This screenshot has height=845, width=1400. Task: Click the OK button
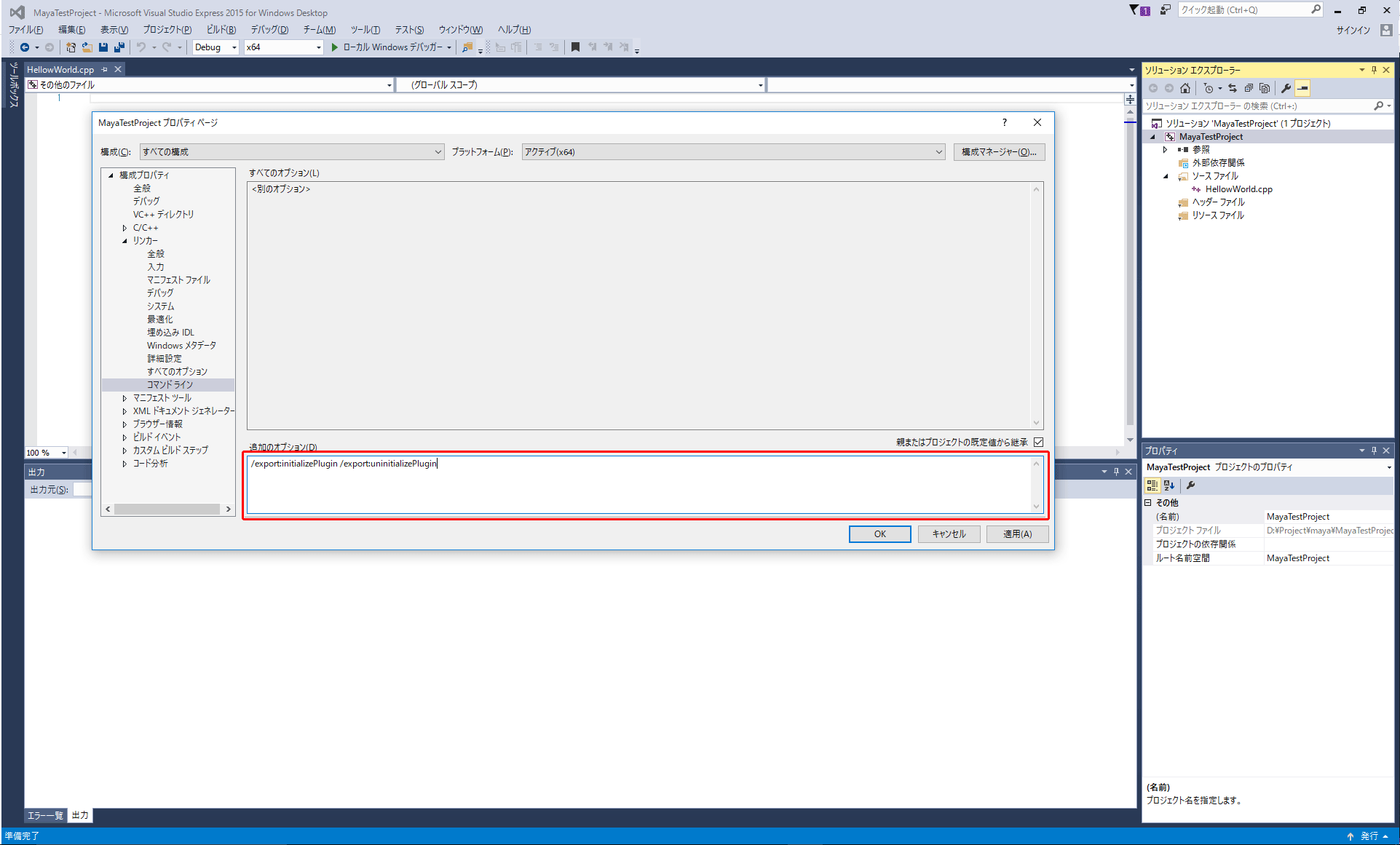[x=879, y=534]
